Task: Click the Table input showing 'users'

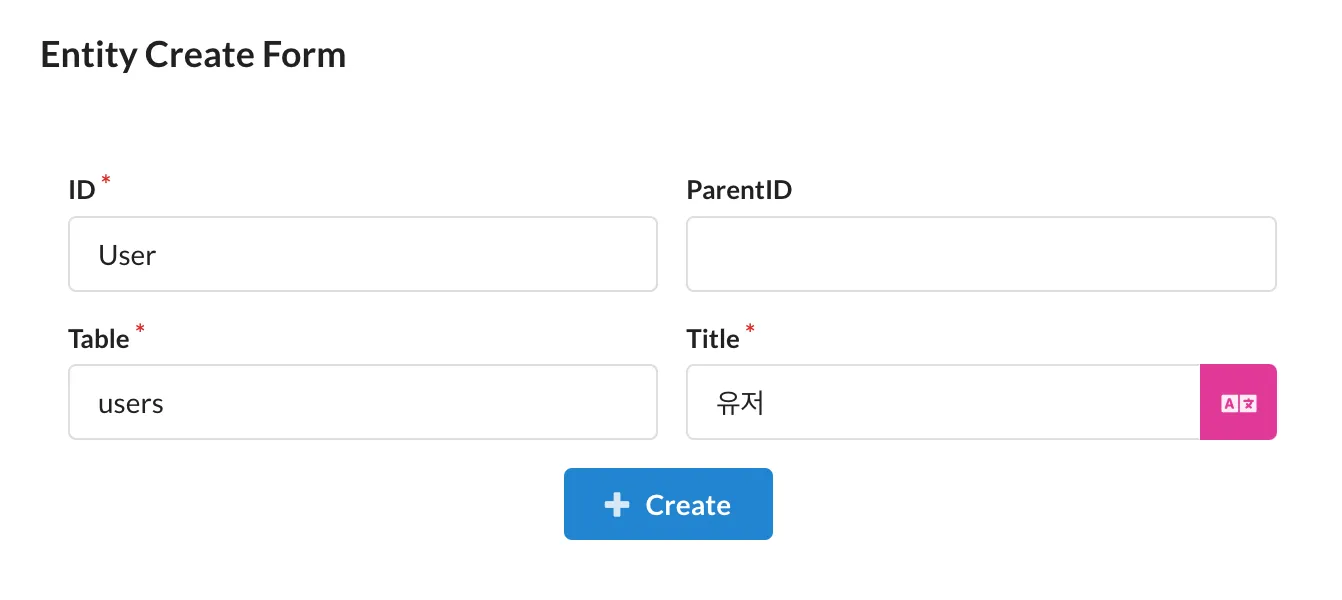Action: point(362,402)
